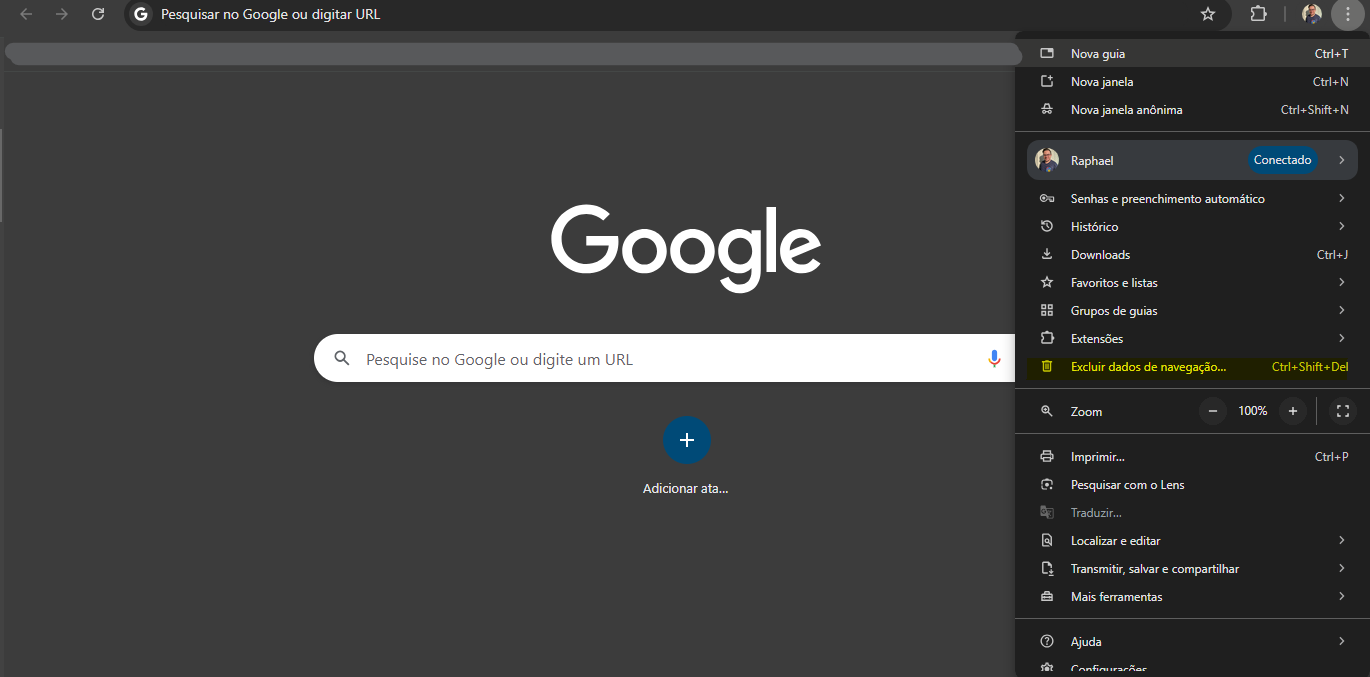Screen dimensions: 1370x677
Task: Enter fullscreen mode from the Zoom row
Action: (x=1343, y=411)
